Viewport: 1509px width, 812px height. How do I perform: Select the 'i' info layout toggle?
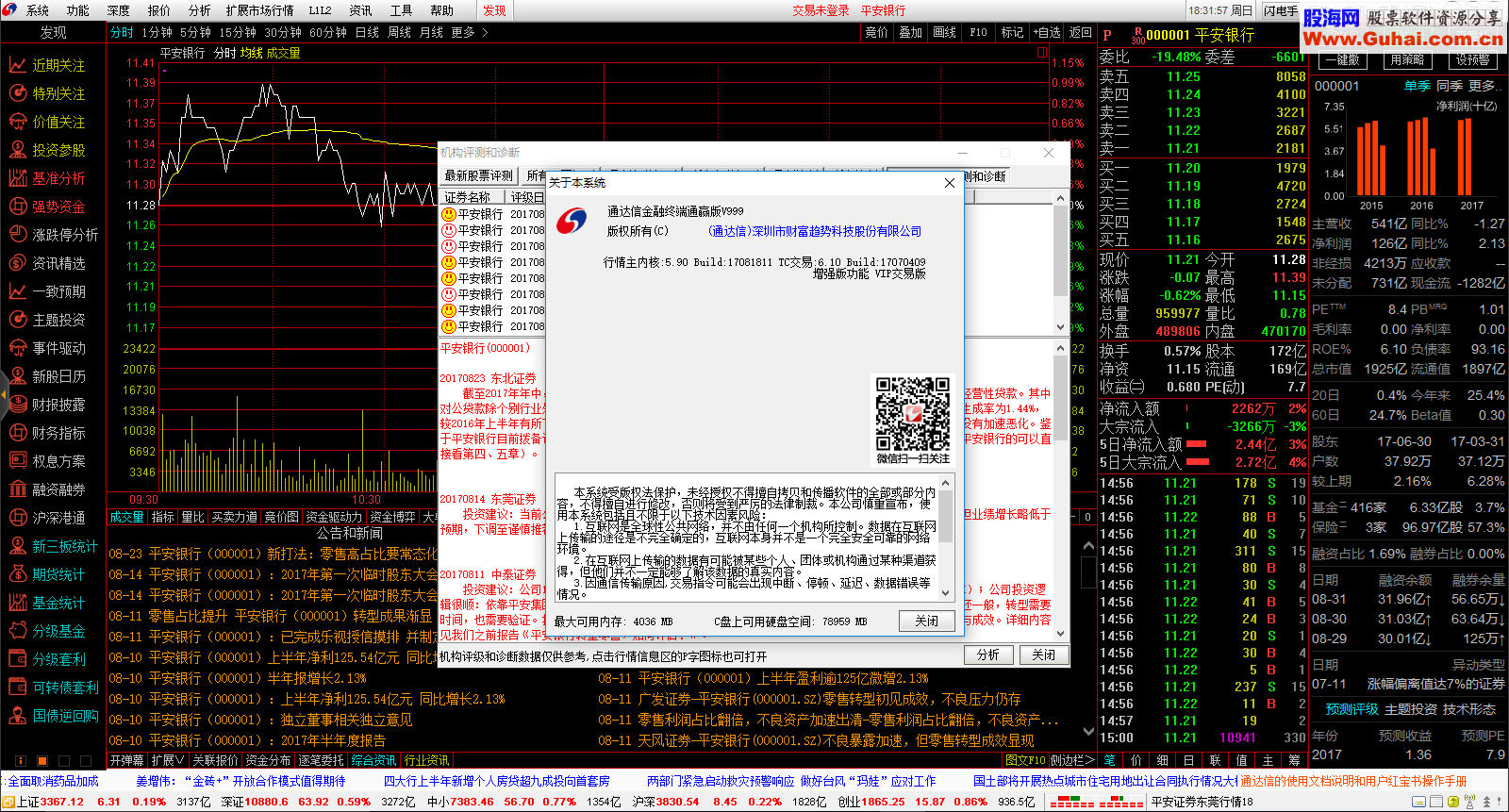[x=20, y=760]
